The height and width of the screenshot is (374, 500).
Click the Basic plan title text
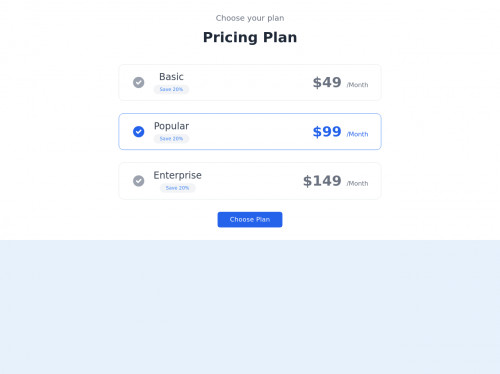[x=171, y=77]
